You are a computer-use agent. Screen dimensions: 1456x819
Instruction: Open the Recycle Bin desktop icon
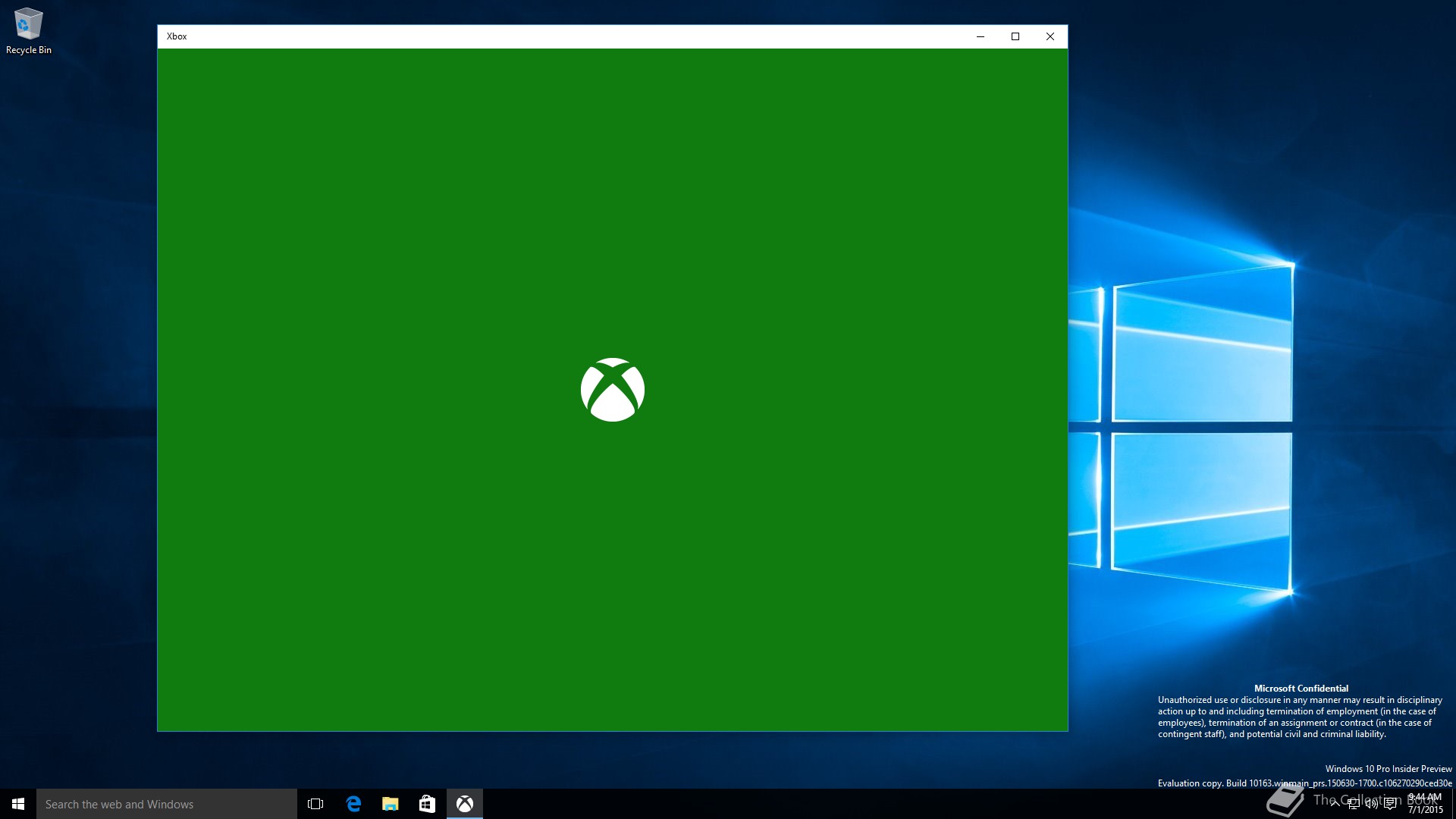click(29, 31)
